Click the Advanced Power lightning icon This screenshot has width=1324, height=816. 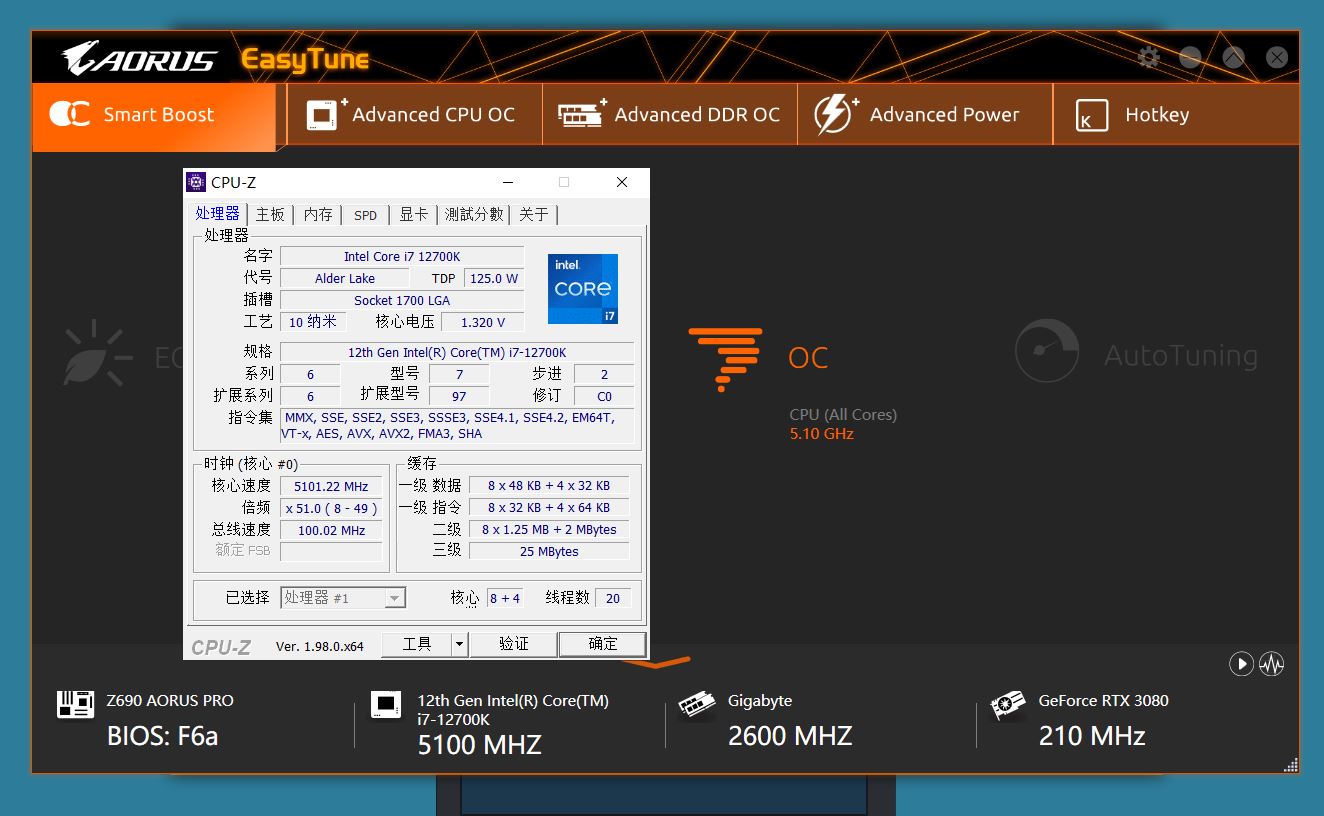[837, 114]
